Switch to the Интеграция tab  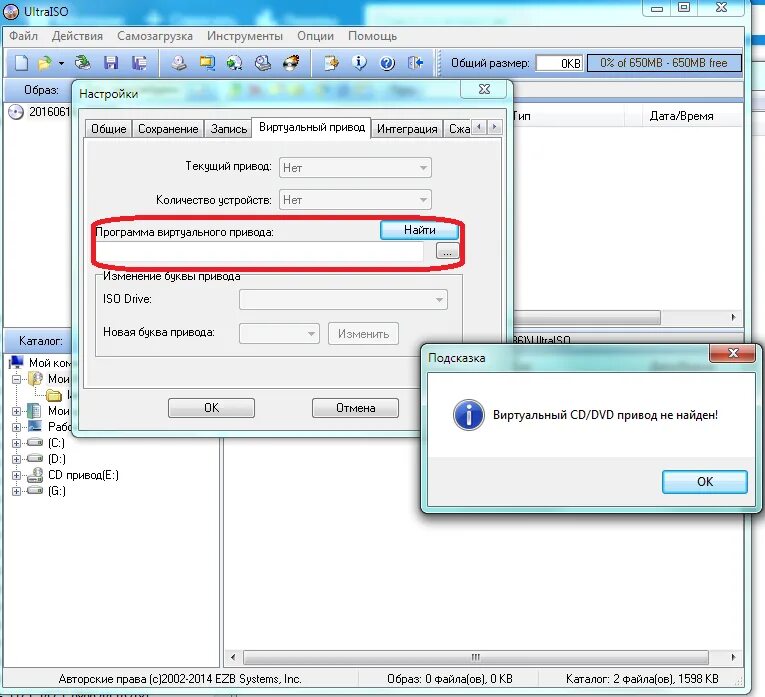pyautogui.click(x=407, y=129)
